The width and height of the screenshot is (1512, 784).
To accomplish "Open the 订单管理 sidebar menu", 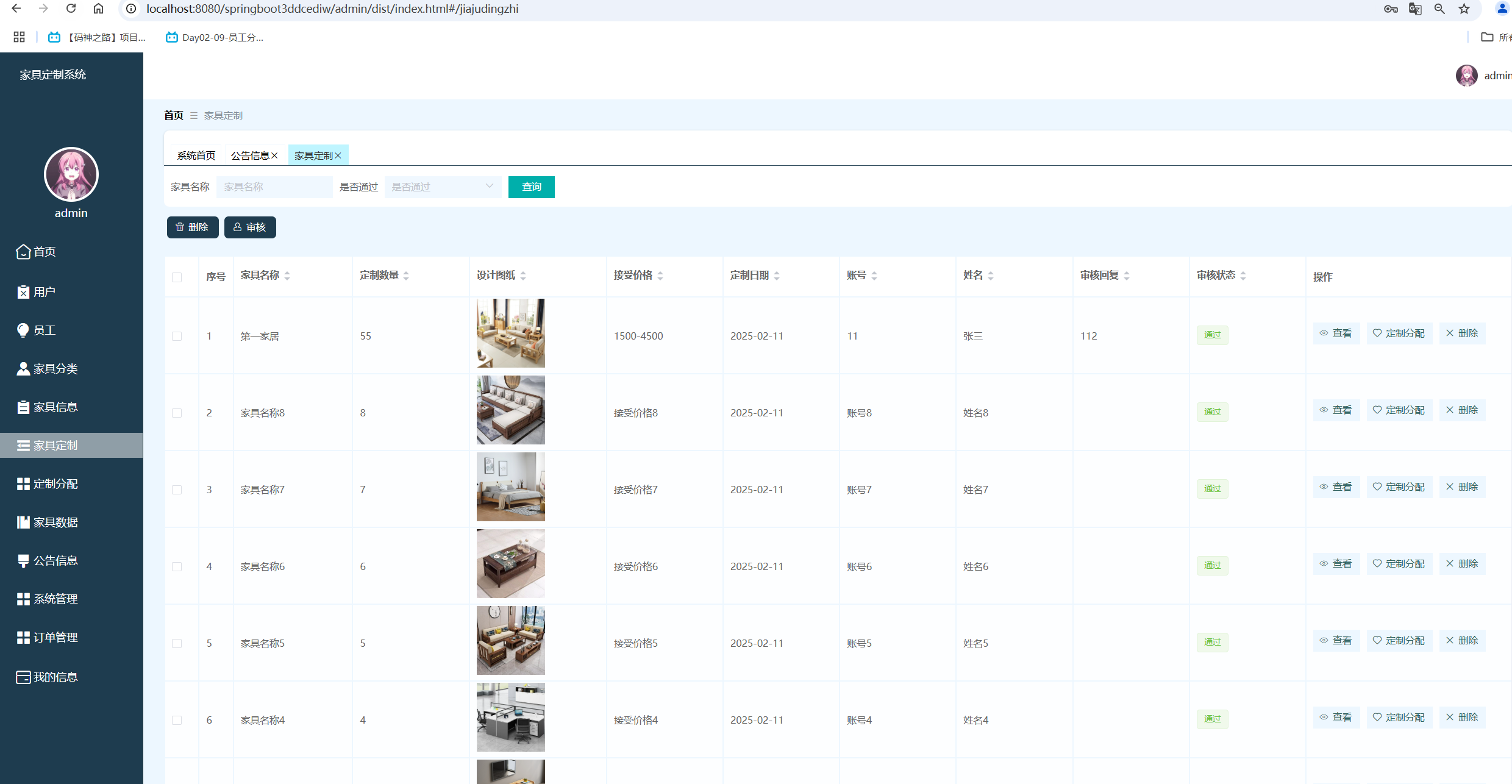I will (x=55, y=638).
